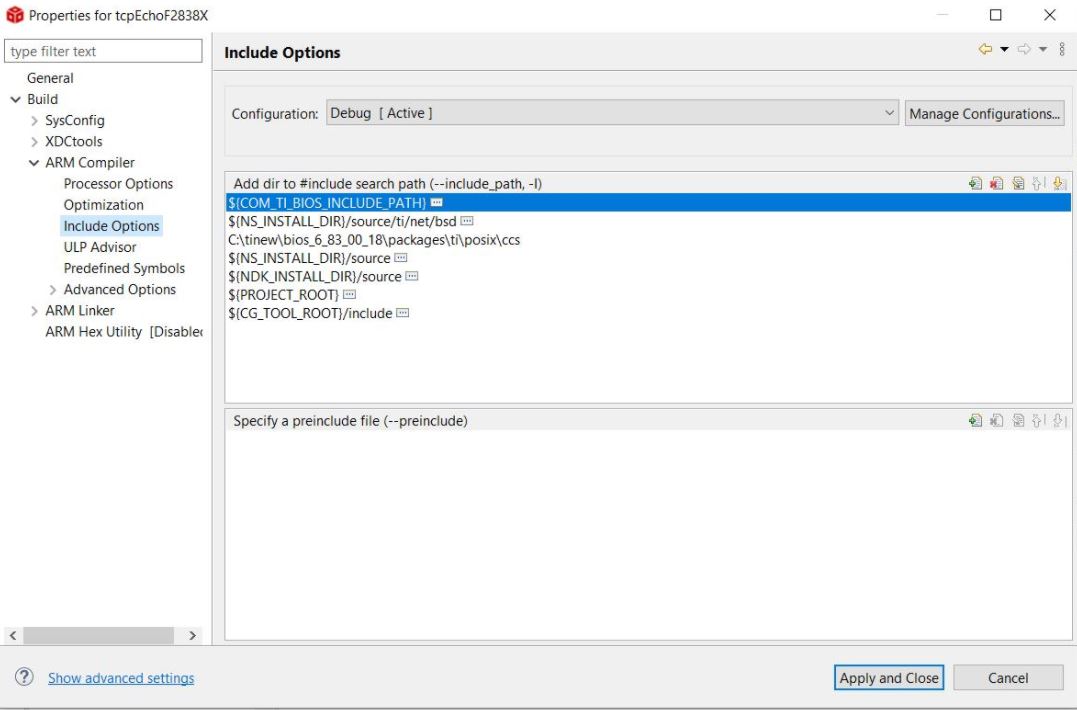Open the three-dot view menu
The image size is (1077, 710).
1062,49
